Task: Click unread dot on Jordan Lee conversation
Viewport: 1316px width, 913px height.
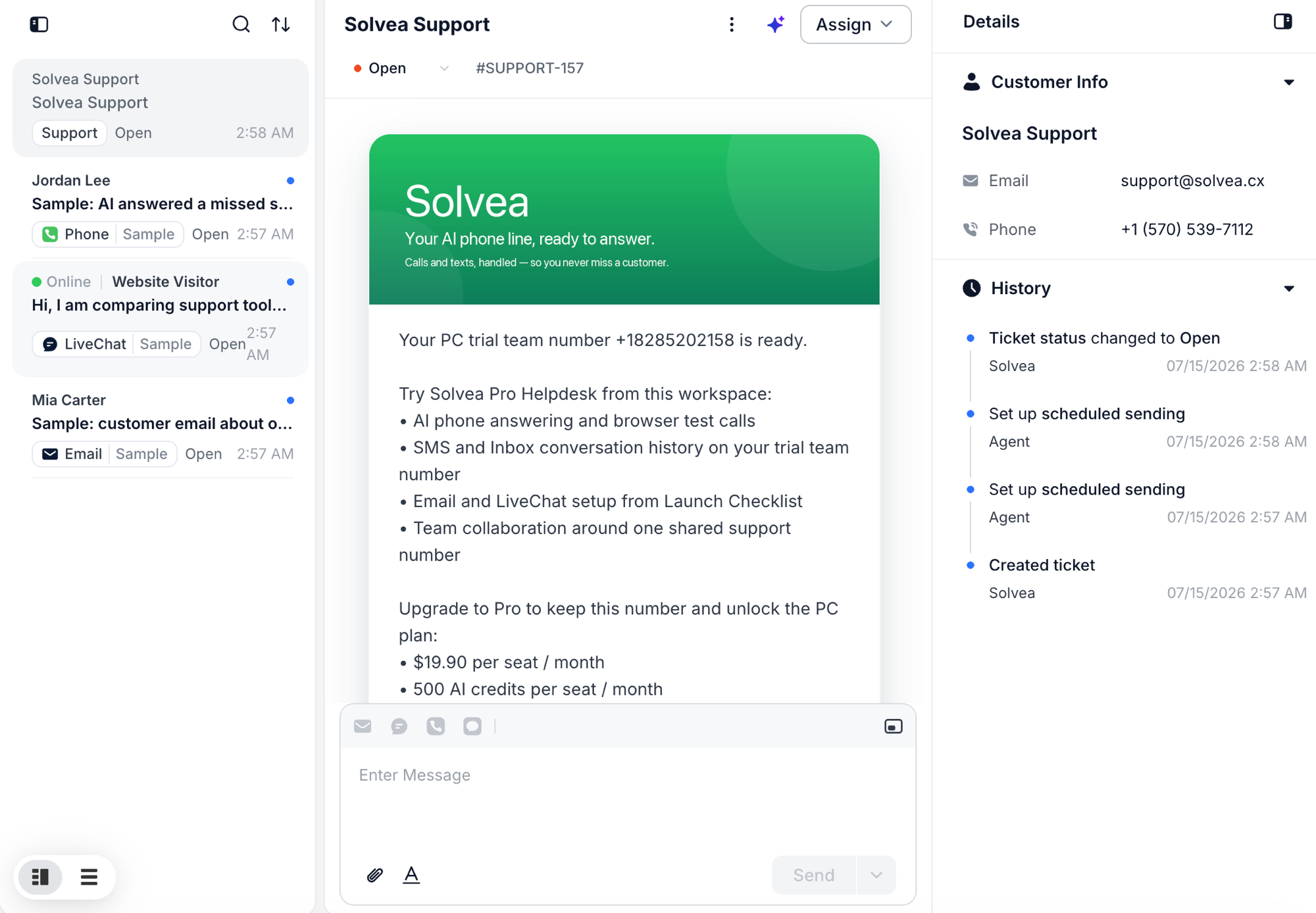Action: coord(290,180)
